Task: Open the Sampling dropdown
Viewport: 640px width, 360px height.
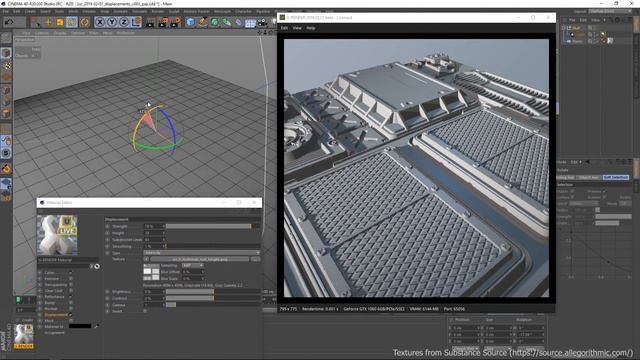Action: point(192,266)
